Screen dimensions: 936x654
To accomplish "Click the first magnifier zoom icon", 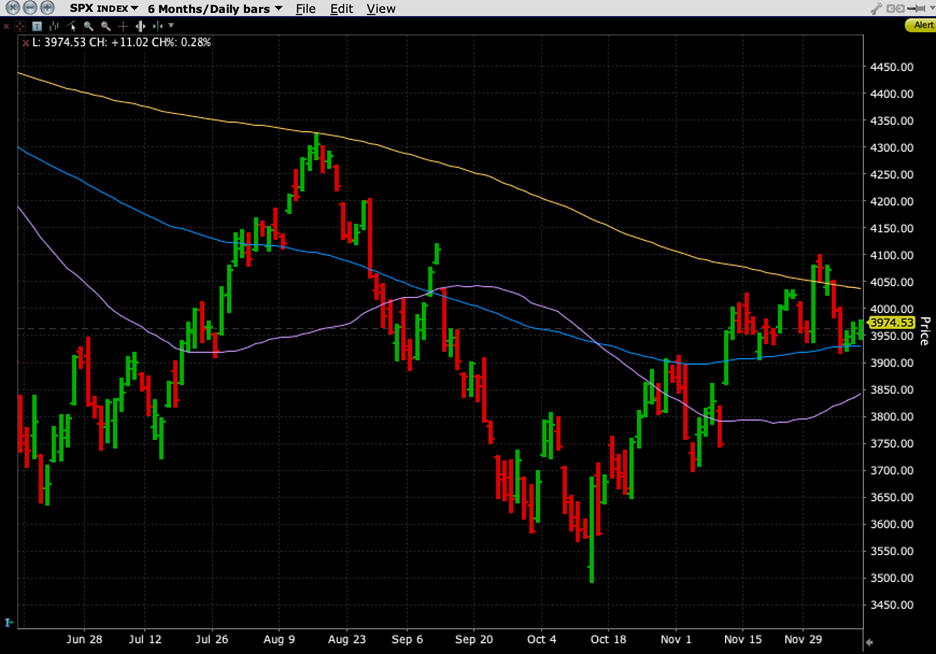I will [x=88, y=26].
